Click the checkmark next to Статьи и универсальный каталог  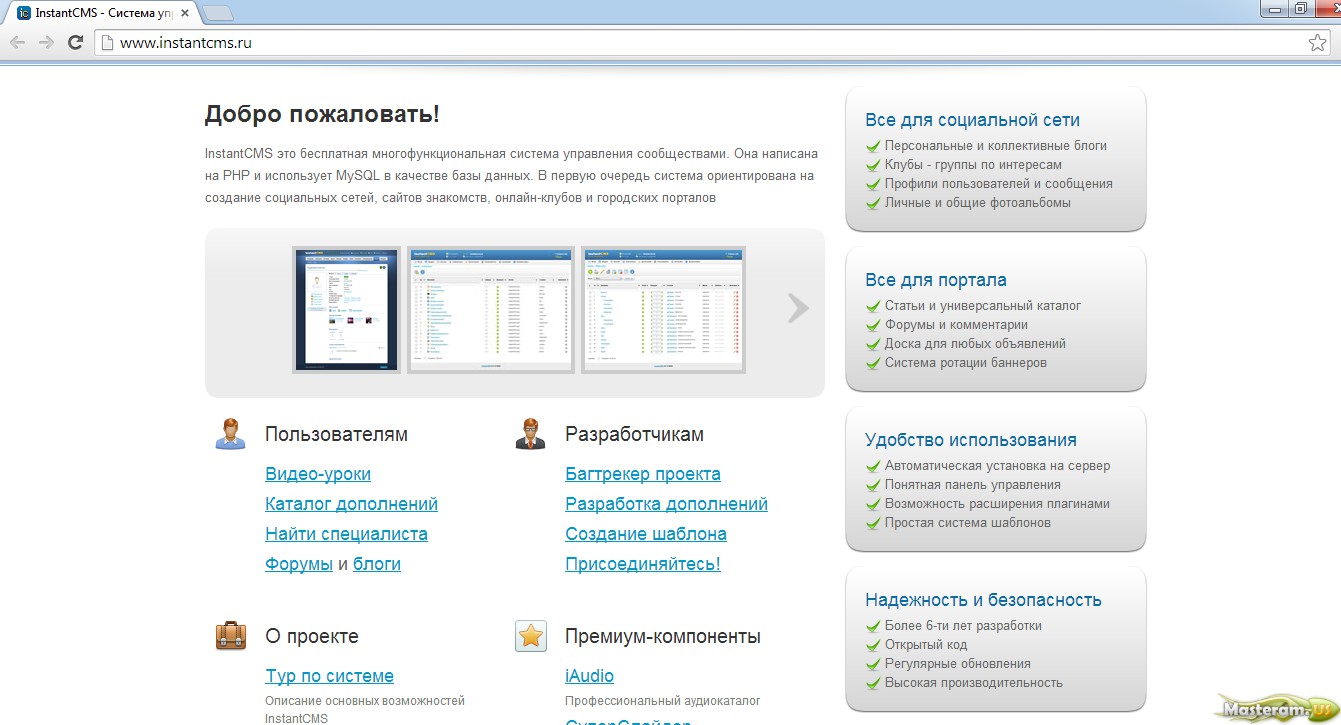tap(873, 306)
